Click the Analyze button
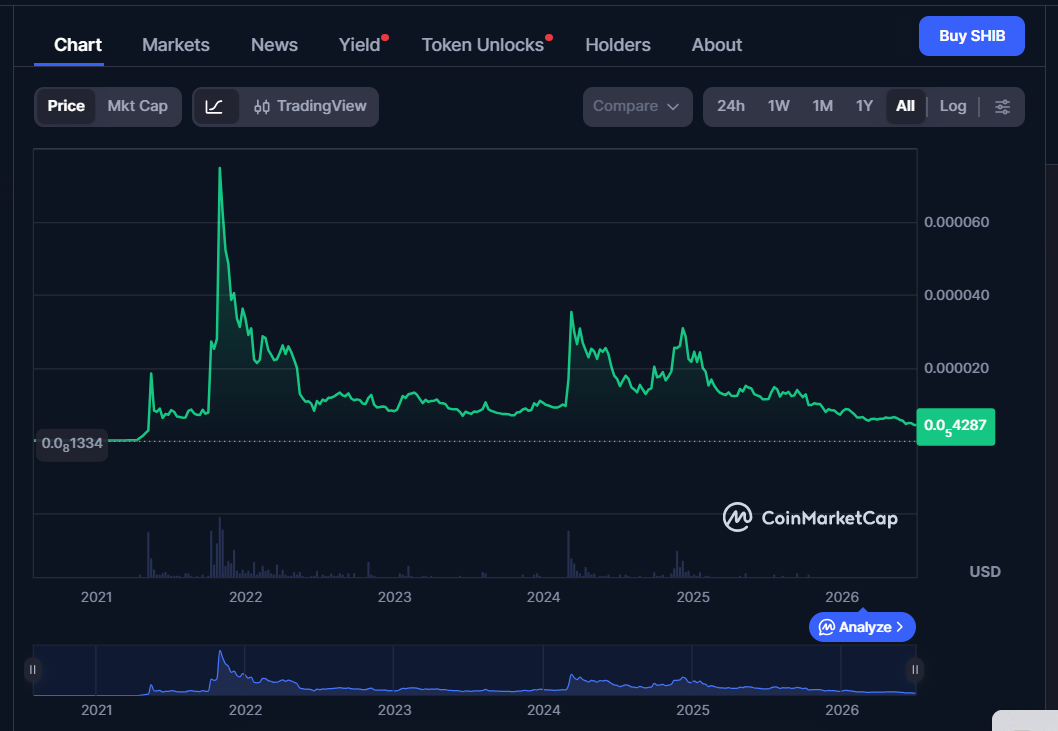 (x=862, y=627)
